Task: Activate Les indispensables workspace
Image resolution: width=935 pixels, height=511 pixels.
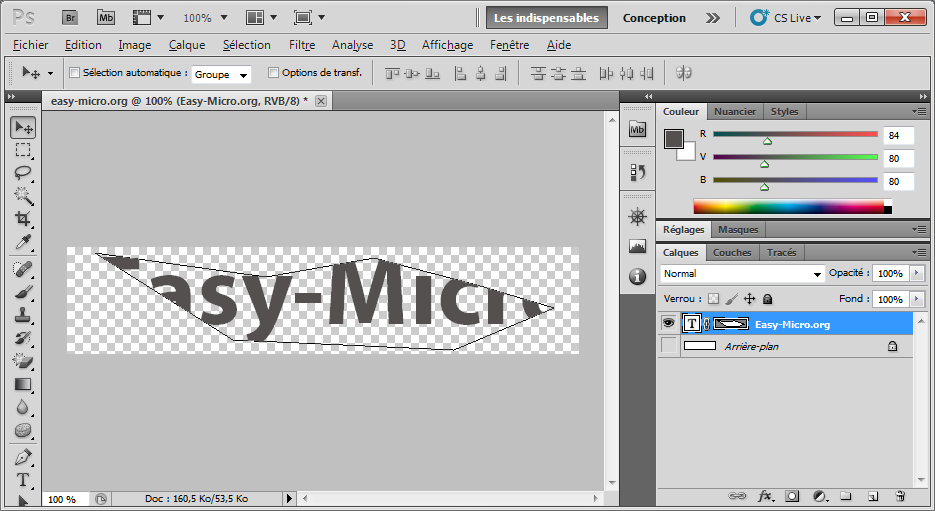Action: point(546,18)
